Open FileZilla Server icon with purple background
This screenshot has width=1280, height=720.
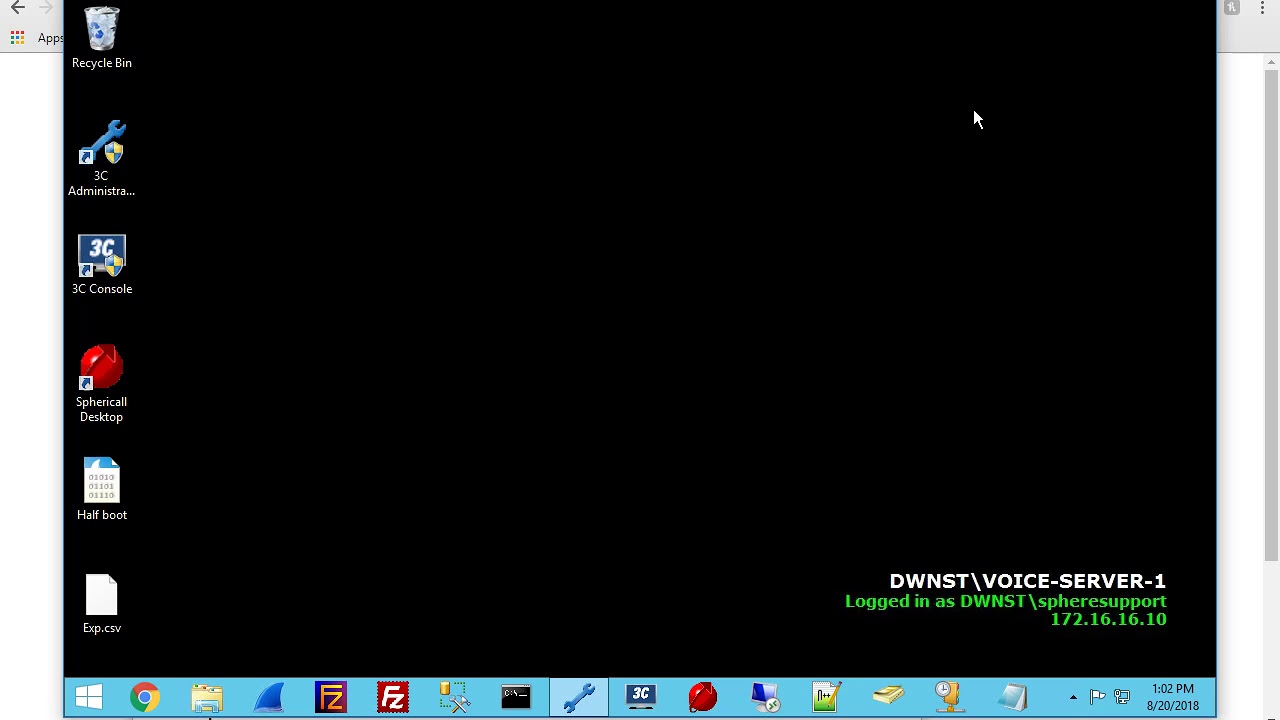coord(331,697)
